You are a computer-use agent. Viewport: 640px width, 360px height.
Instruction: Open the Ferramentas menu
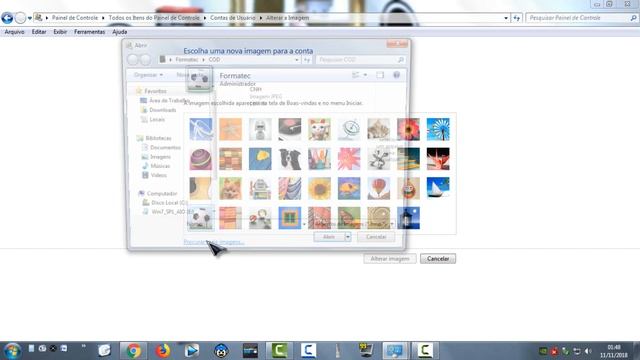point(89,32)
